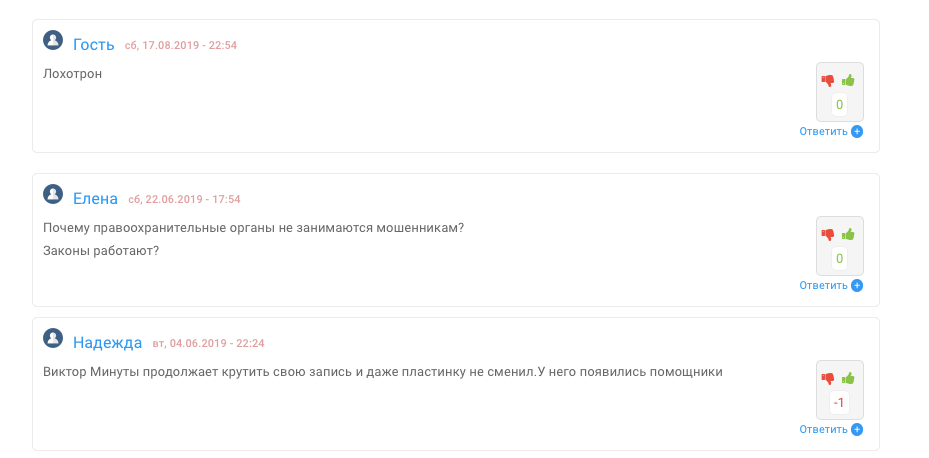The height and width of the screenshot is (458, 929).
Task: Open Гость author name link
Action: (x=94, y=44)
